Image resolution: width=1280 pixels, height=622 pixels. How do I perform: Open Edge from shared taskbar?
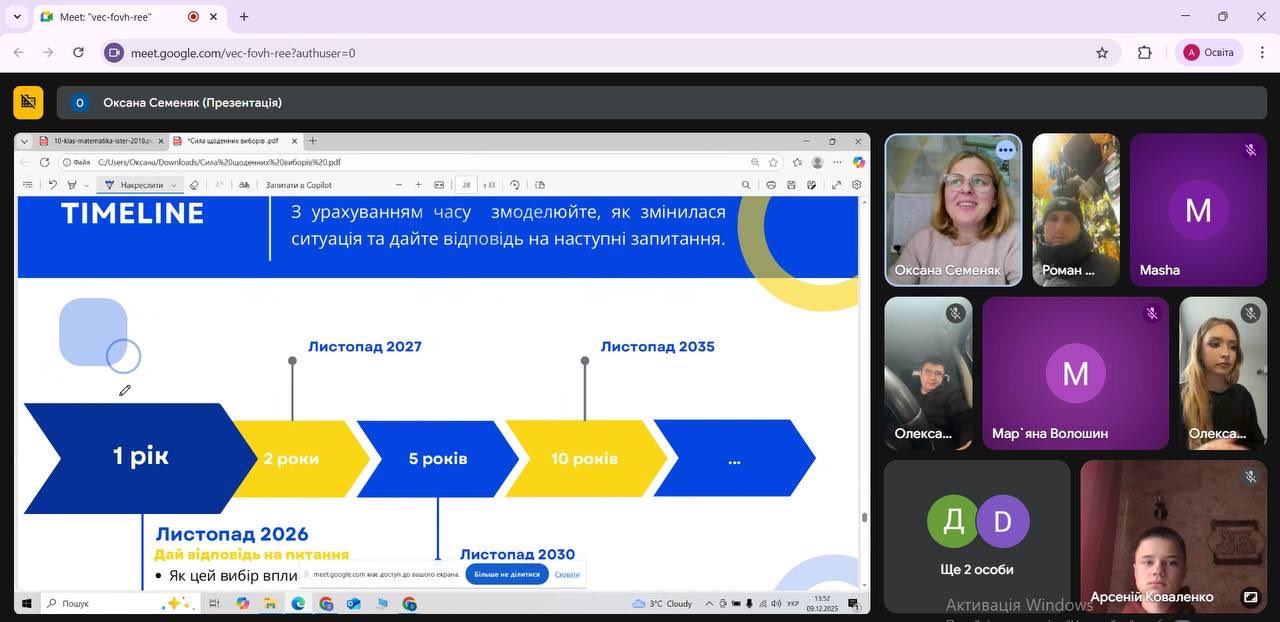point(298,604)
